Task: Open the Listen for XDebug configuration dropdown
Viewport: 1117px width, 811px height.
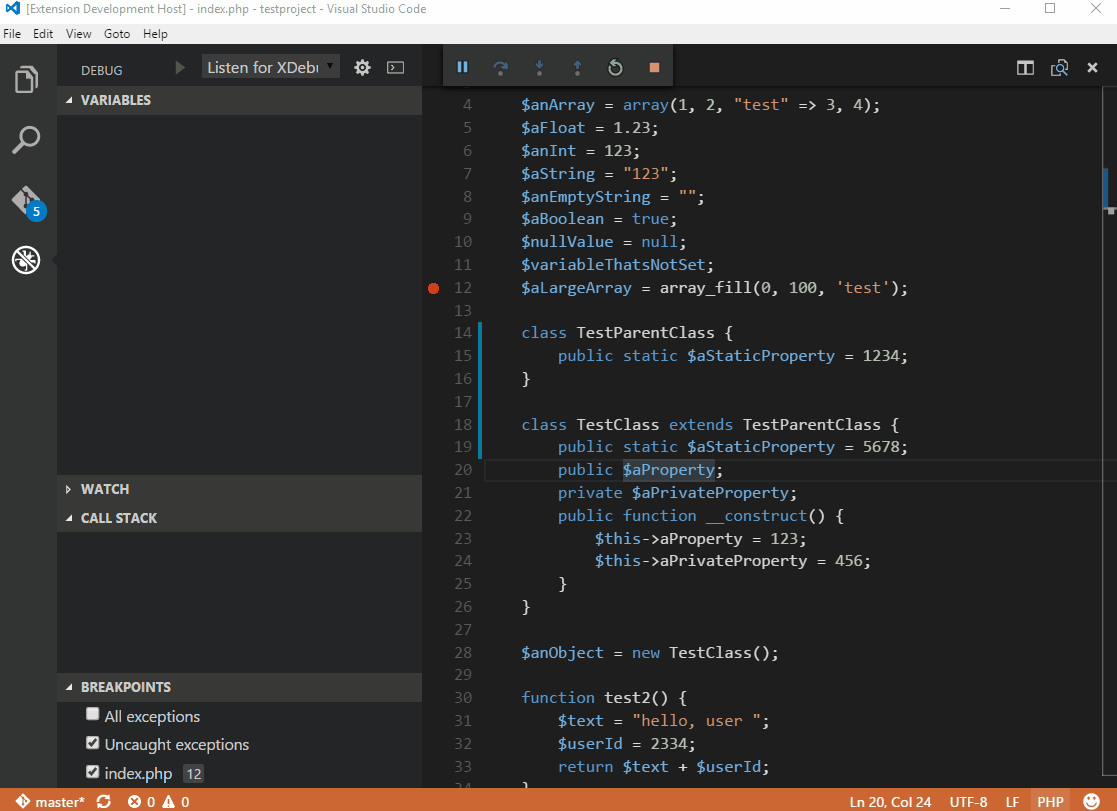Action: [x=271, y=67]
